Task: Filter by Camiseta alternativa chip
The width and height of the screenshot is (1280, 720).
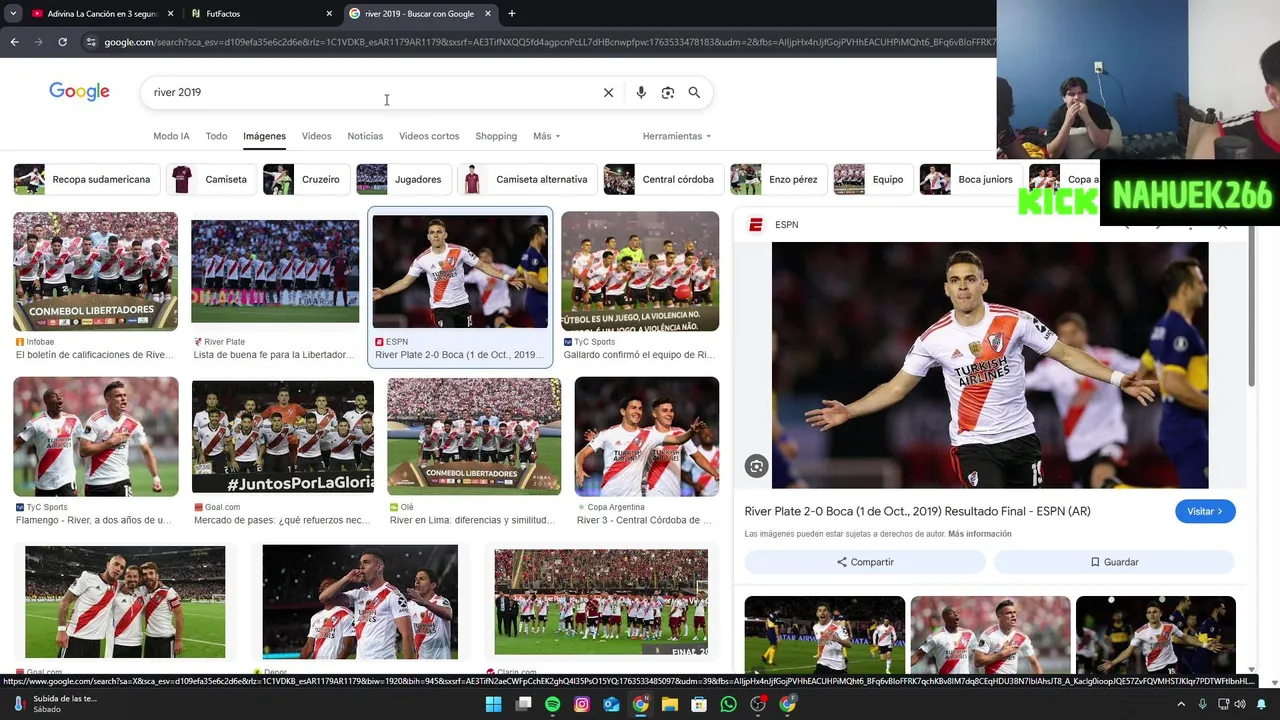Action: click(x=527, y=180)
